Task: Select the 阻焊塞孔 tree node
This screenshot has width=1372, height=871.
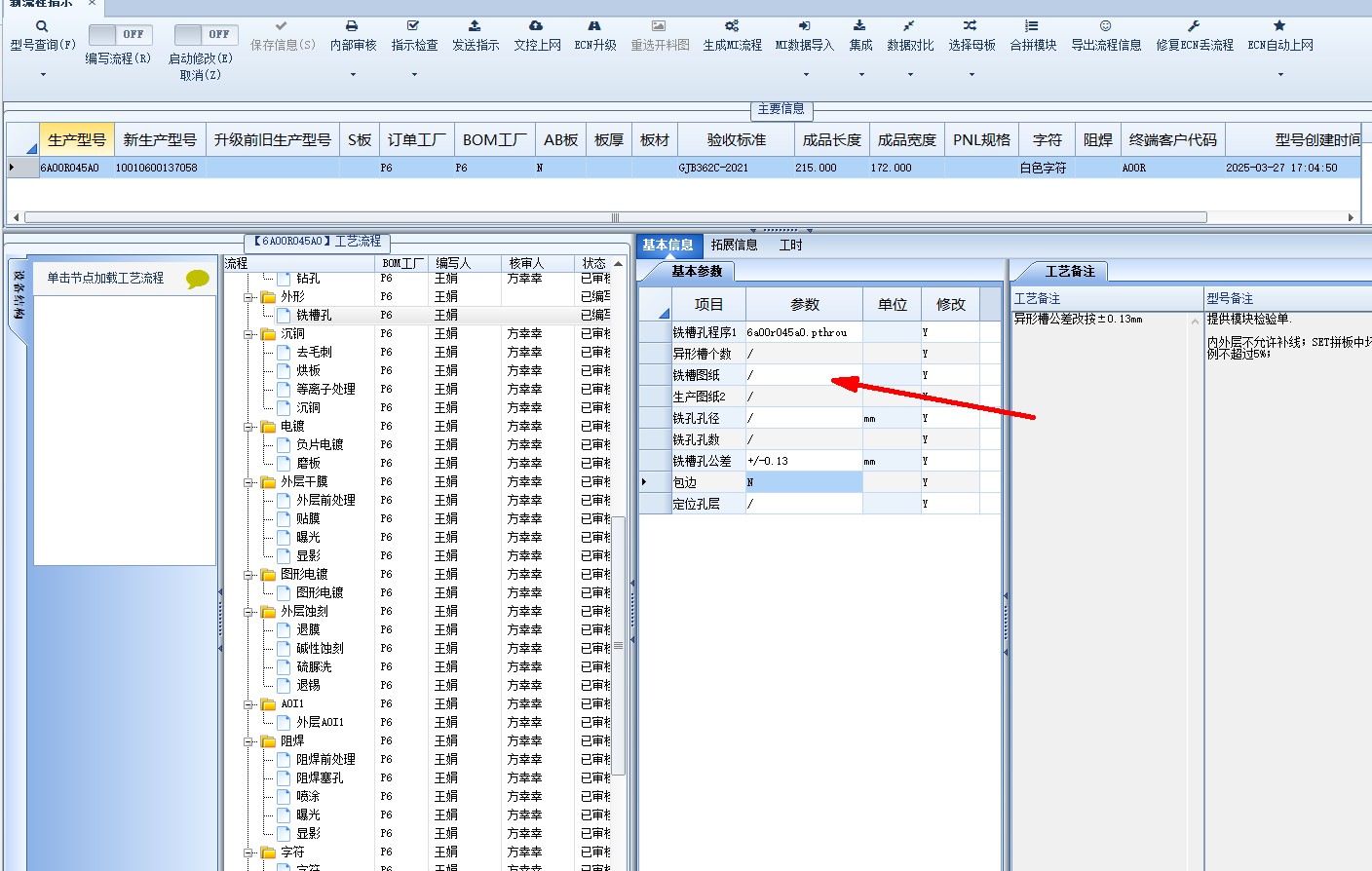Action: pos(320,778)
